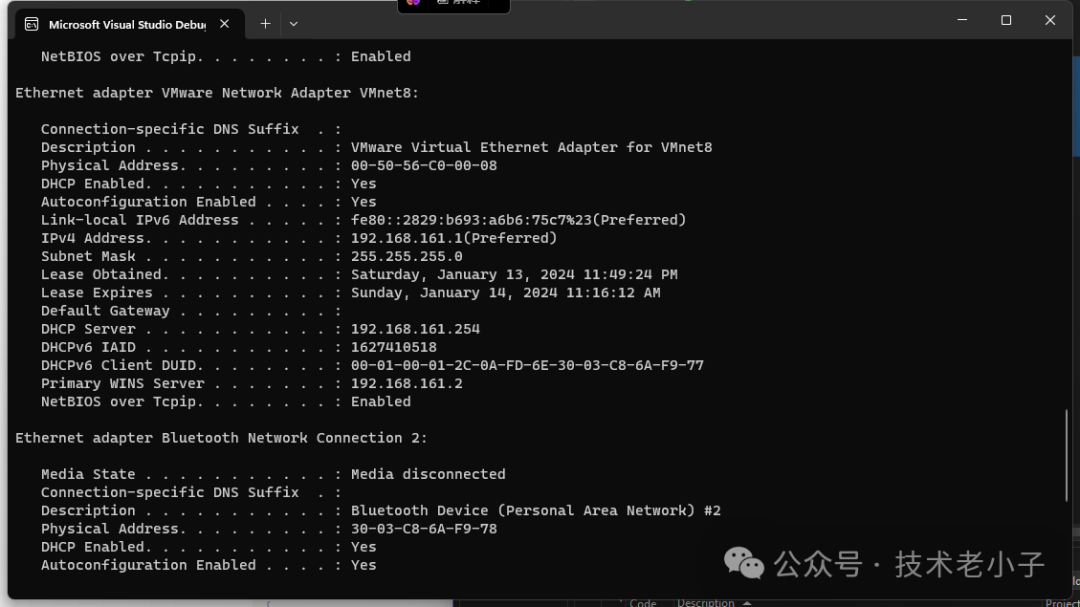
Task: Click the Ethernet adapter VMnet8 heading line
Action: pos(217,93)
